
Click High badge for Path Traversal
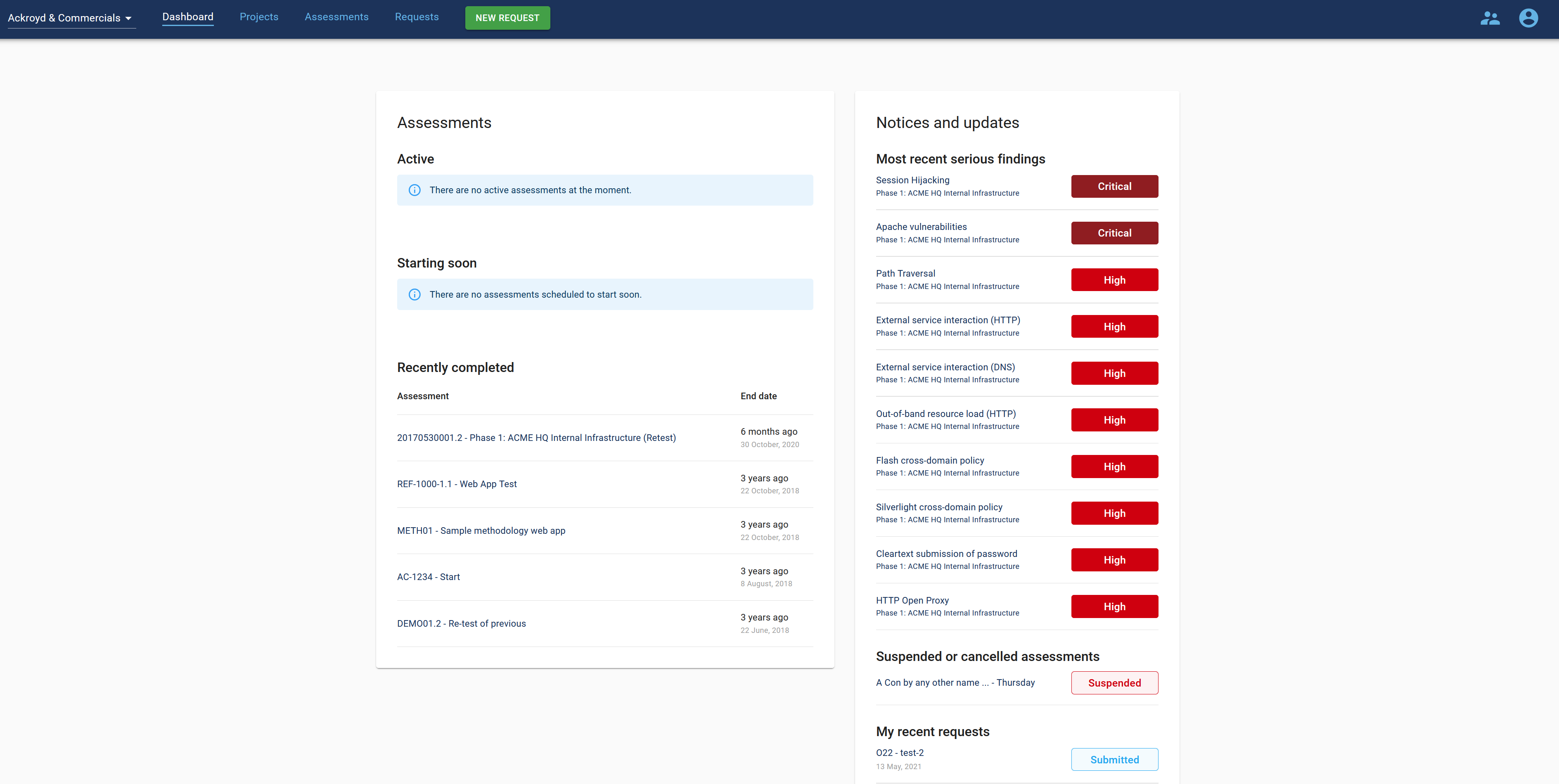1114,280
